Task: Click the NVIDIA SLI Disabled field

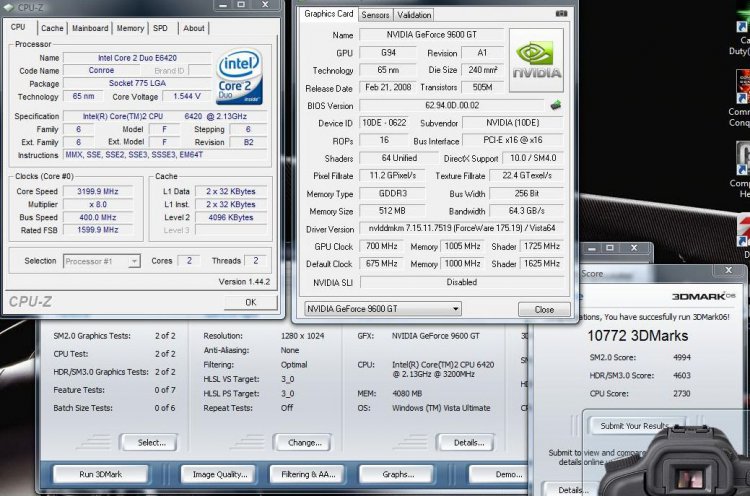Action: (x=462, y=282)
